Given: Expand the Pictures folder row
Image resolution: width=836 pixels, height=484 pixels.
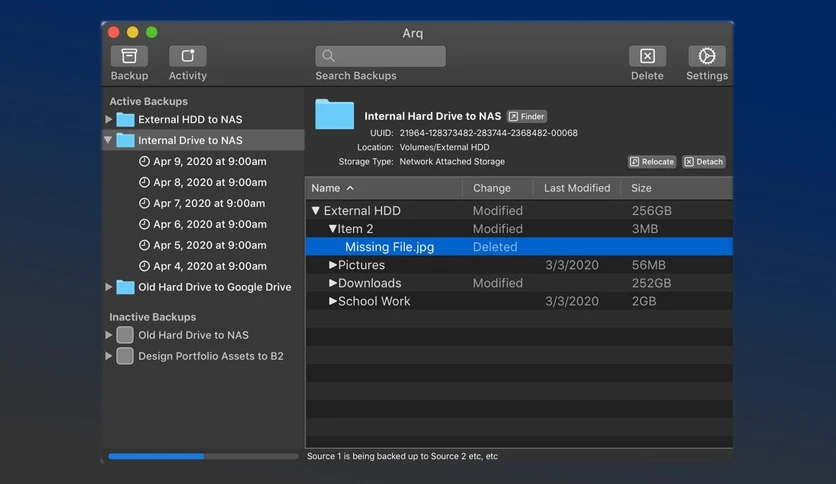Looking at the screenshot, I should pos(333,265).
